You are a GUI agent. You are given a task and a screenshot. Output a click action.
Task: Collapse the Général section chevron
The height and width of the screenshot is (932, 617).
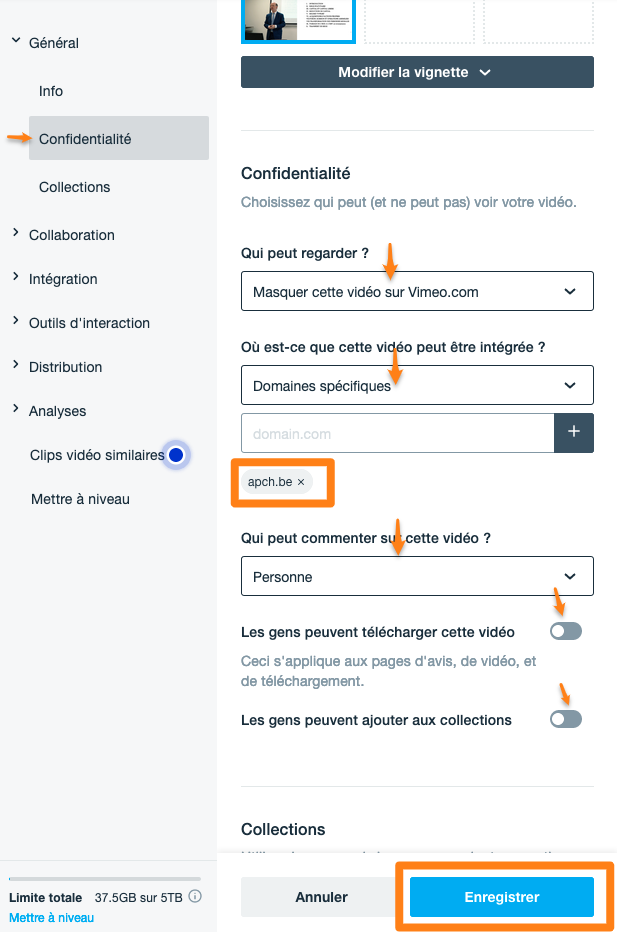[x=16, y=40]
